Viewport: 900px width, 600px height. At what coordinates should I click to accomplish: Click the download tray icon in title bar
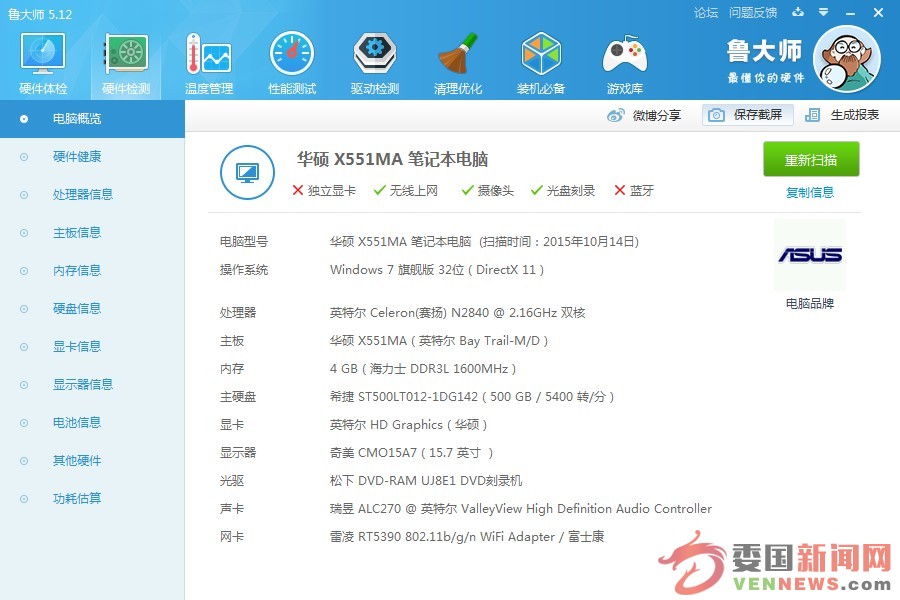click(x=798, y=12)
